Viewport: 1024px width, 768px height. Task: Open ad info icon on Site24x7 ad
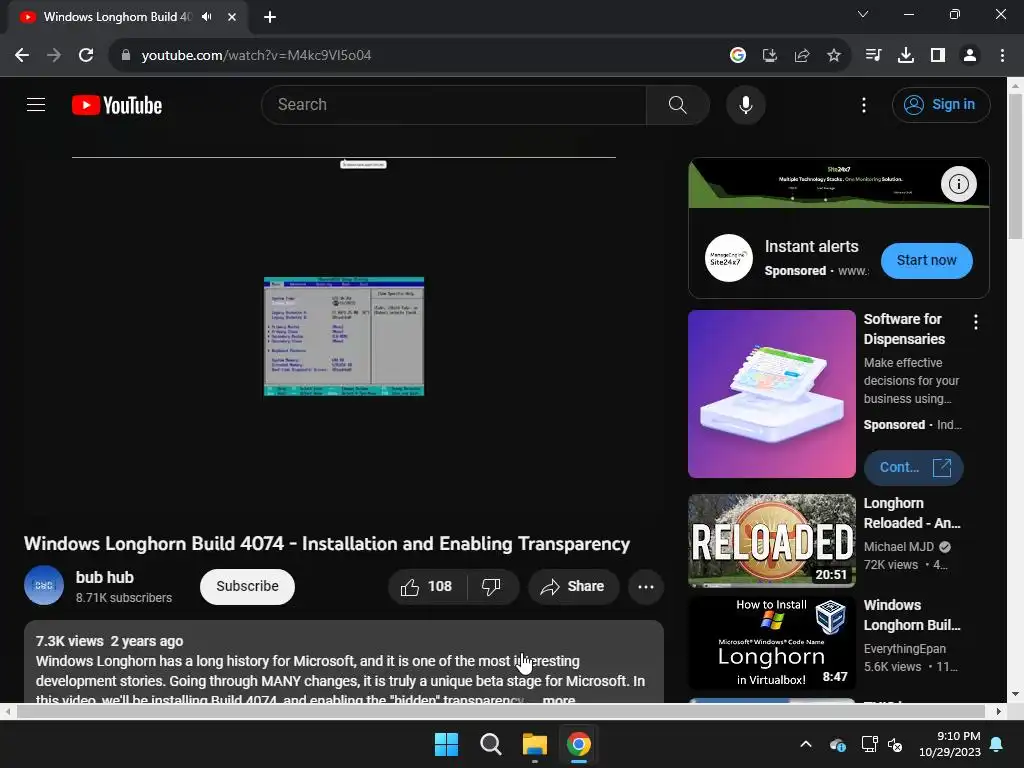click(x=958, y=184)
